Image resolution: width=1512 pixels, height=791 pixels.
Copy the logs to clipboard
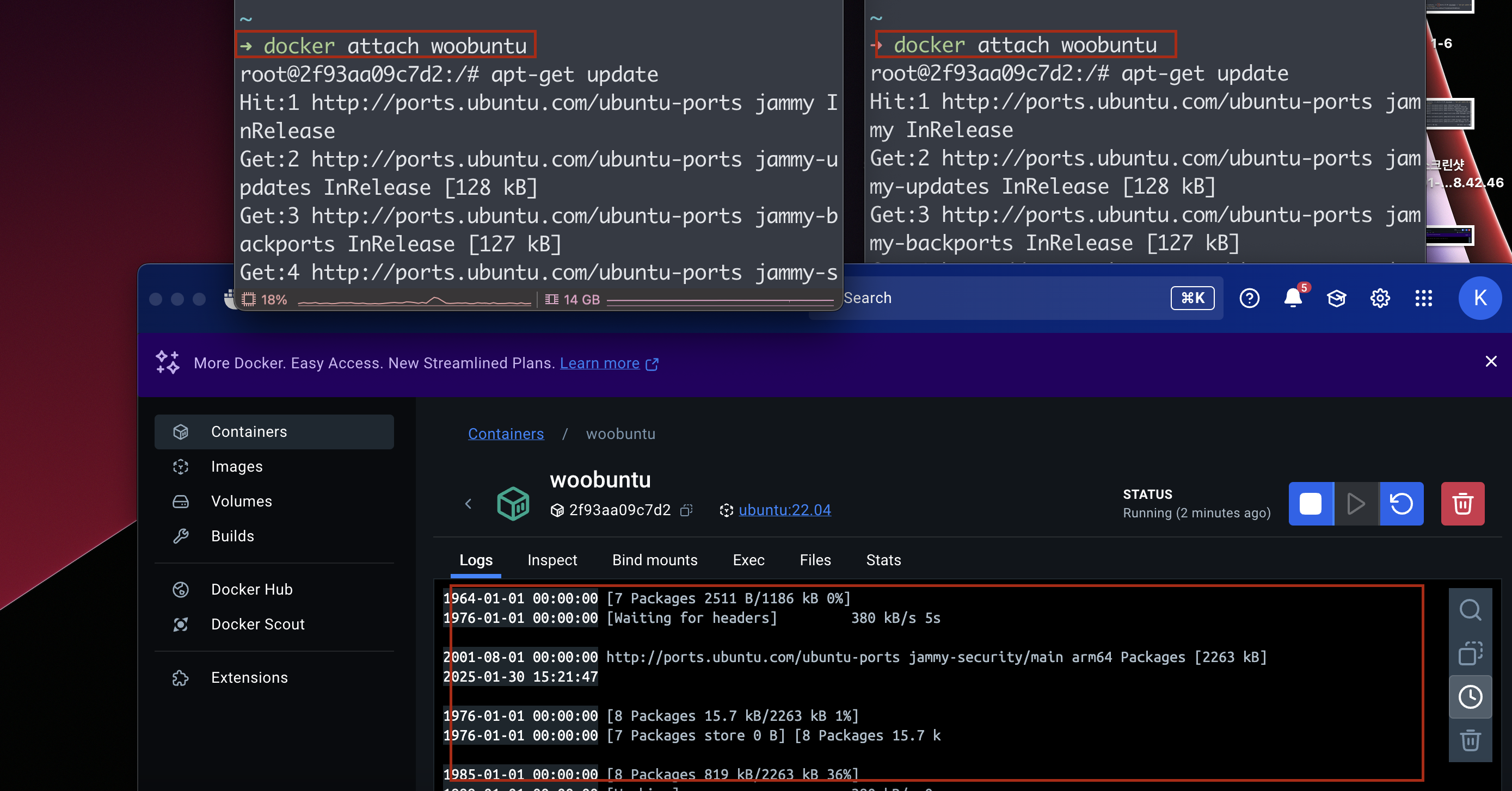[1470, 653]
